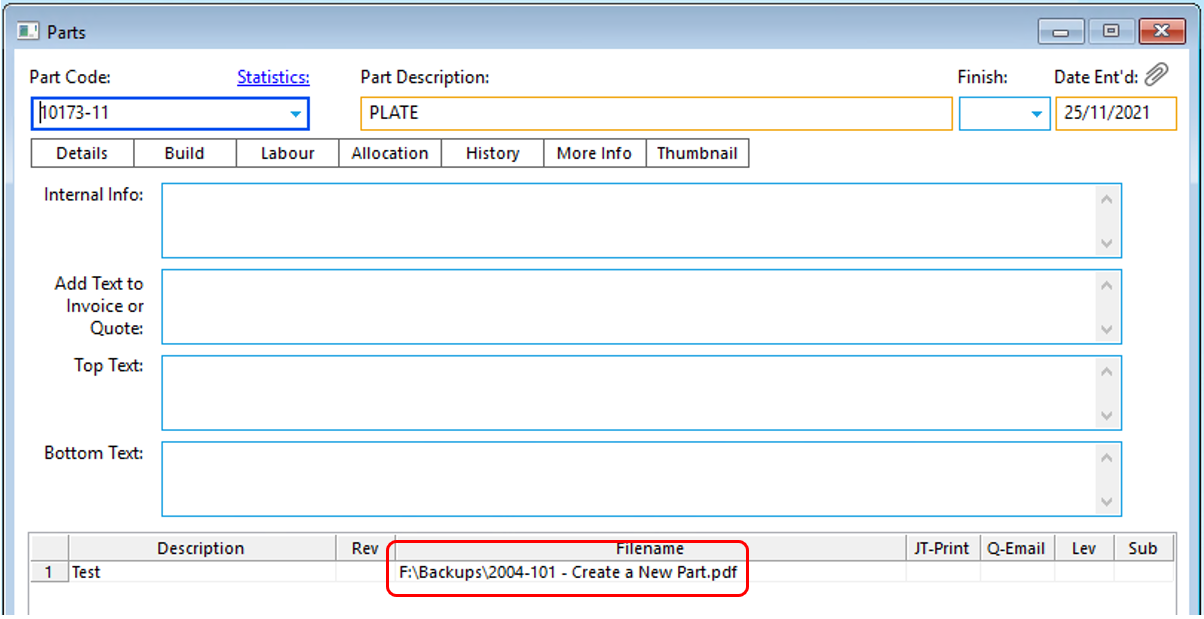Click the Part Description field containing PLATE
The height and width of the screenshot is (619, 1204).
click(656, 114)
